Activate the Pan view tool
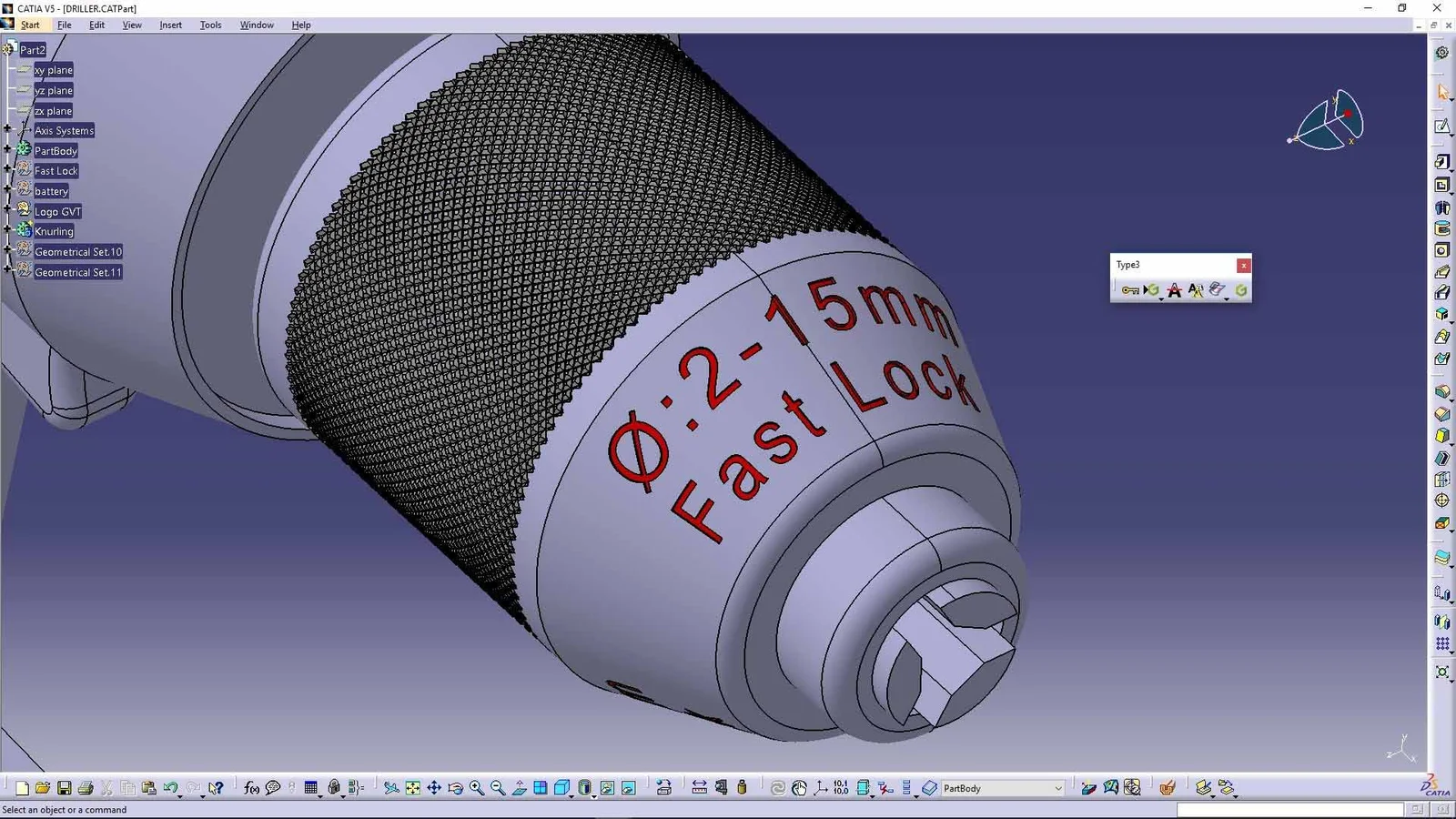This screenshot has height=819, width=1456. click(x=434, y=788)
